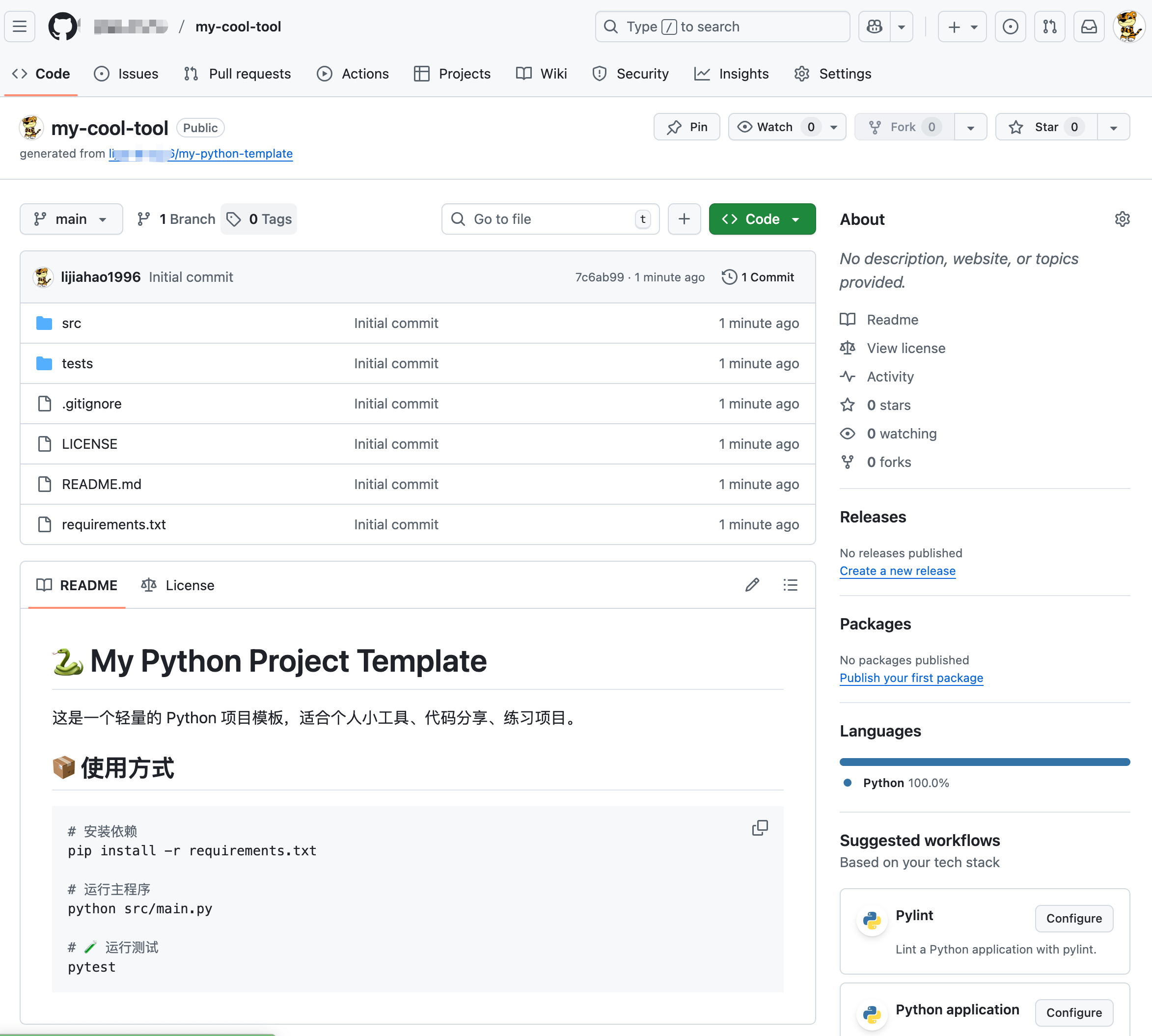Open the global pull requests icon
1152x1036 pixels.
pos(1049,27)
